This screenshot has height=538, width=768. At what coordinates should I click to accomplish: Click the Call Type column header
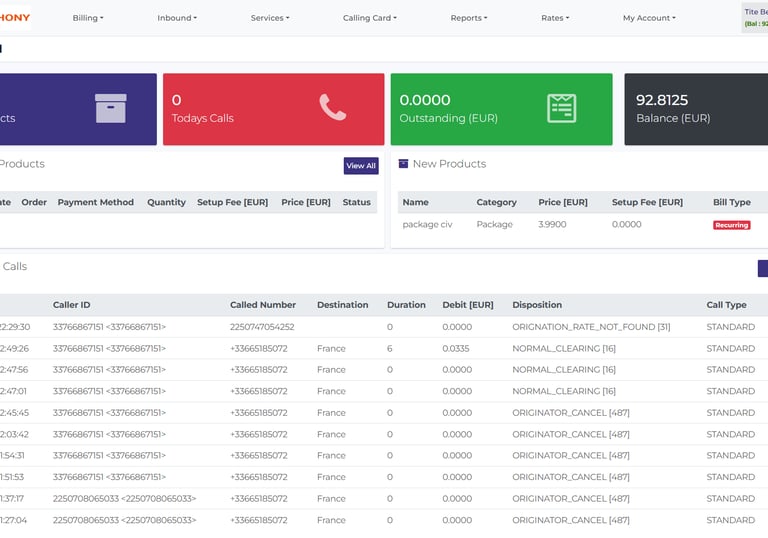(726, 305)
